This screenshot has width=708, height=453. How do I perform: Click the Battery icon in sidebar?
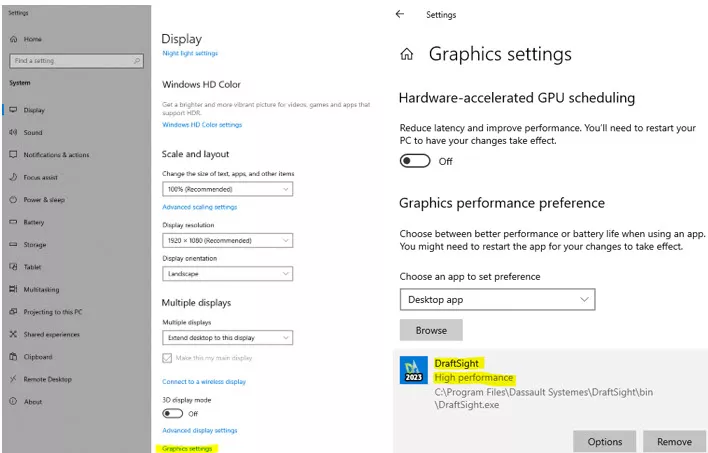click(x=13, y=222)
